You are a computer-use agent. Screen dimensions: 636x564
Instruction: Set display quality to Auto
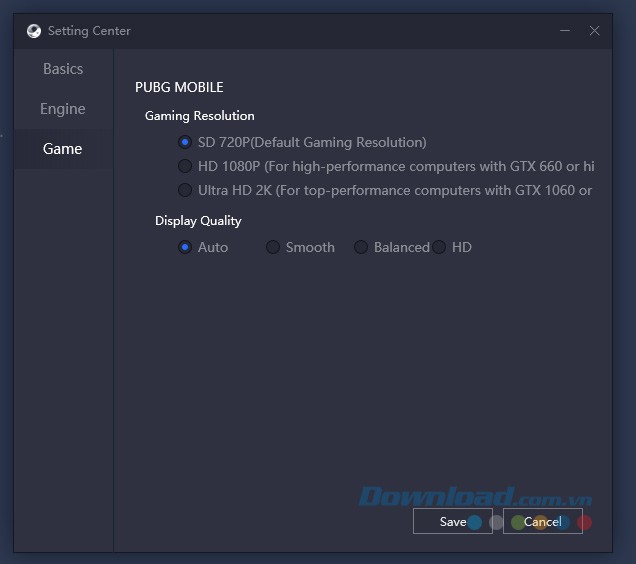185,247
